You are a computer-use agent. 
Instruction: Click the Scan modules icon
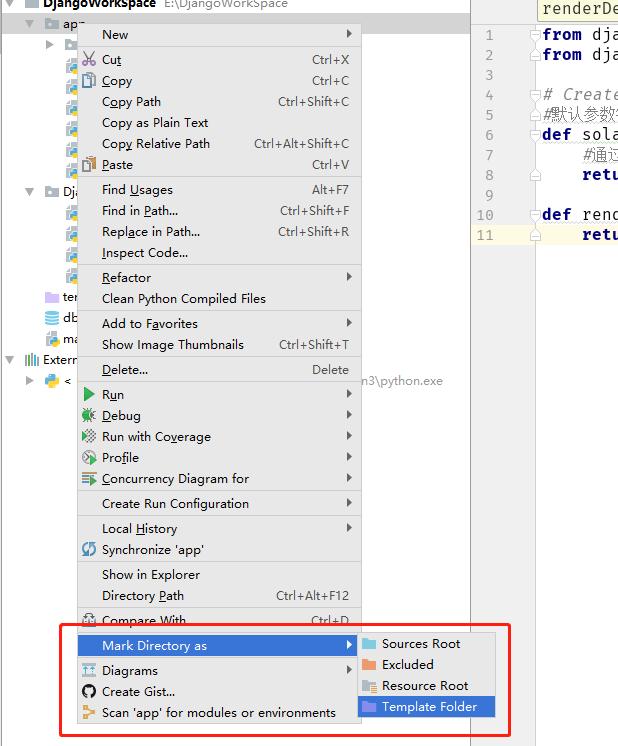point(89,712)
